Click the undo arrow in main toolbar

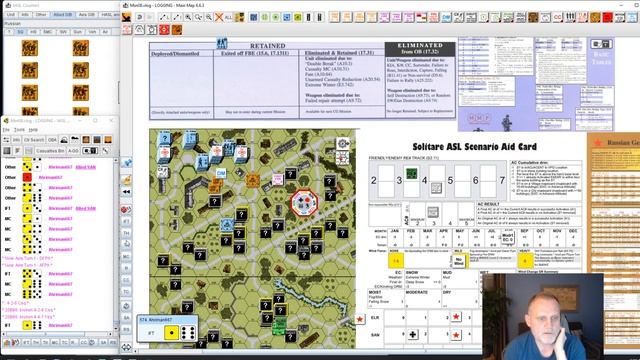pos(140,17)
